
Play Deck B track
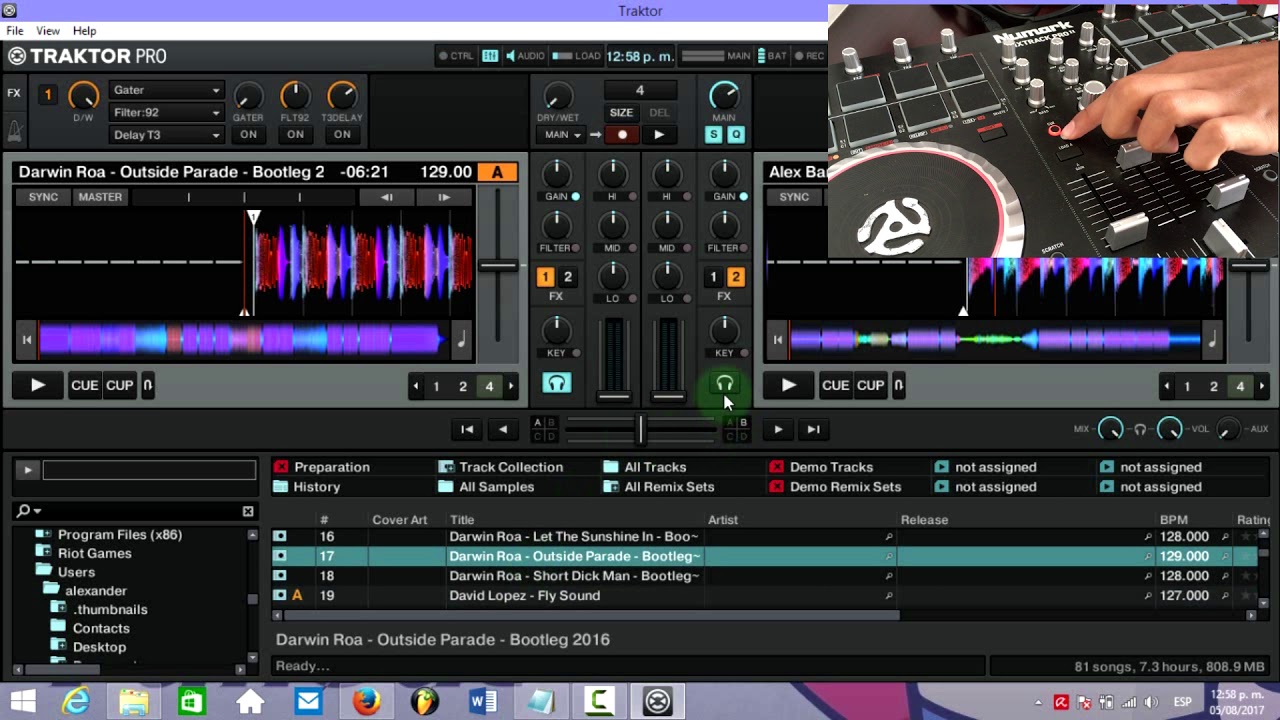pyautogui.click(x=789, y=385)
